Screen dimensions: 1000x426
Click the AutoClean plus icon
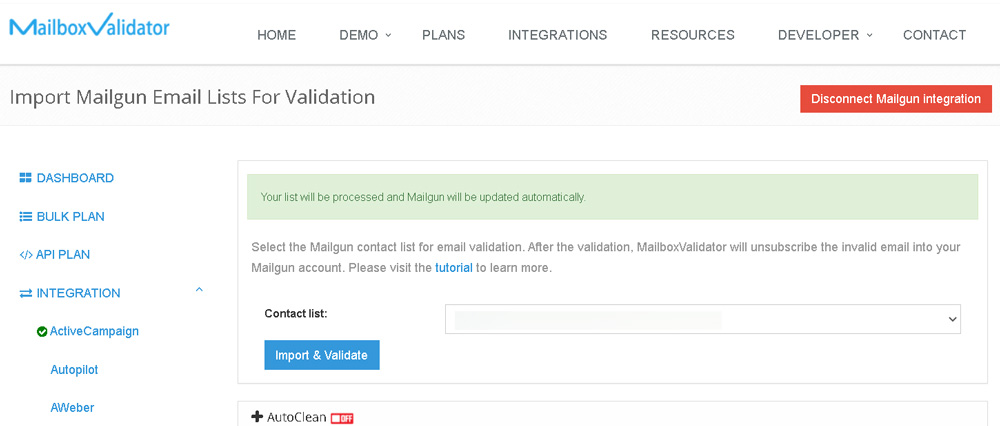(x=257, y=417)
